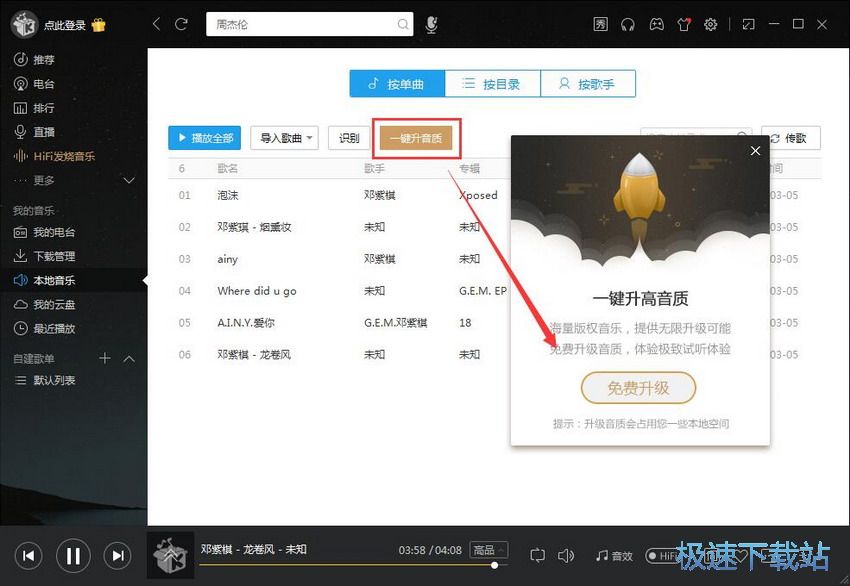Toggle the loop play mode icon
Viewport: 850px width, 586px height.
point(537,556)
